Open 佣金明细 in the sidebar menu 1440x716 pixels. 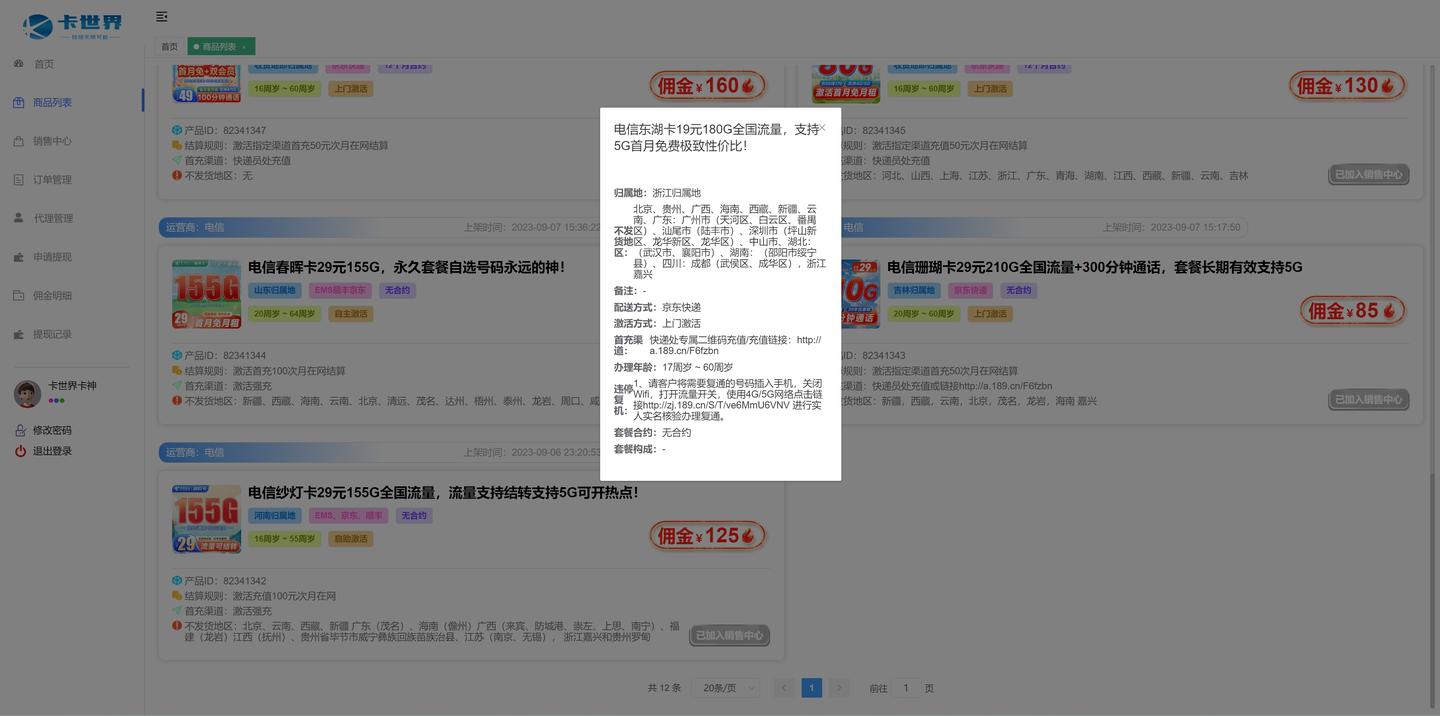(52, 296)
